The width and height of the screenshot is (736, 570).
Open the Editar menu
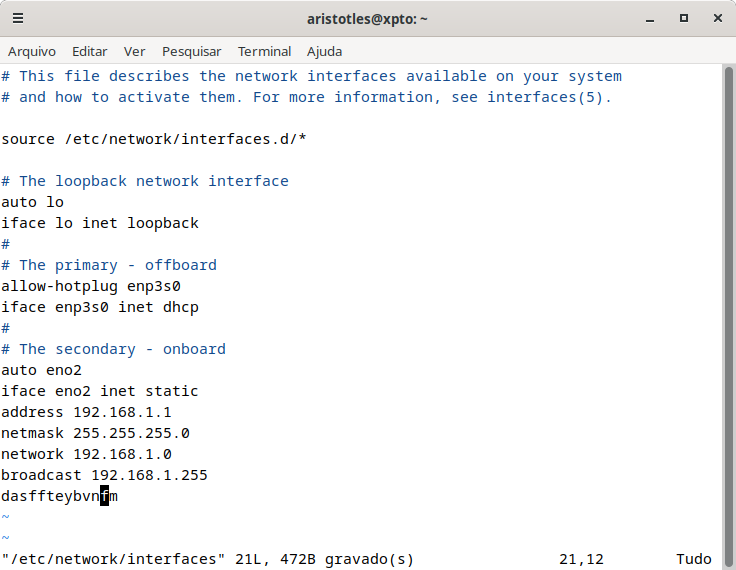click(90, 52)
